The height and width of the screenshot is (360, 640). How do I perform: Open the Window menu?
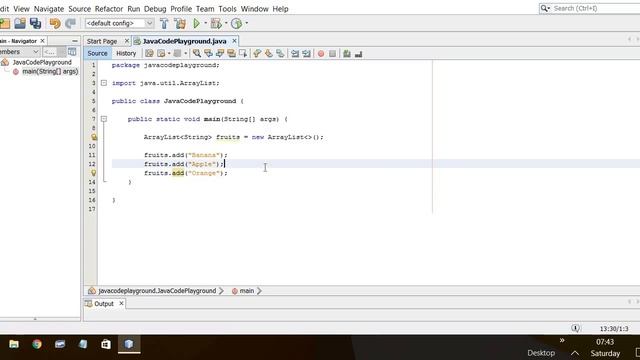255,9
